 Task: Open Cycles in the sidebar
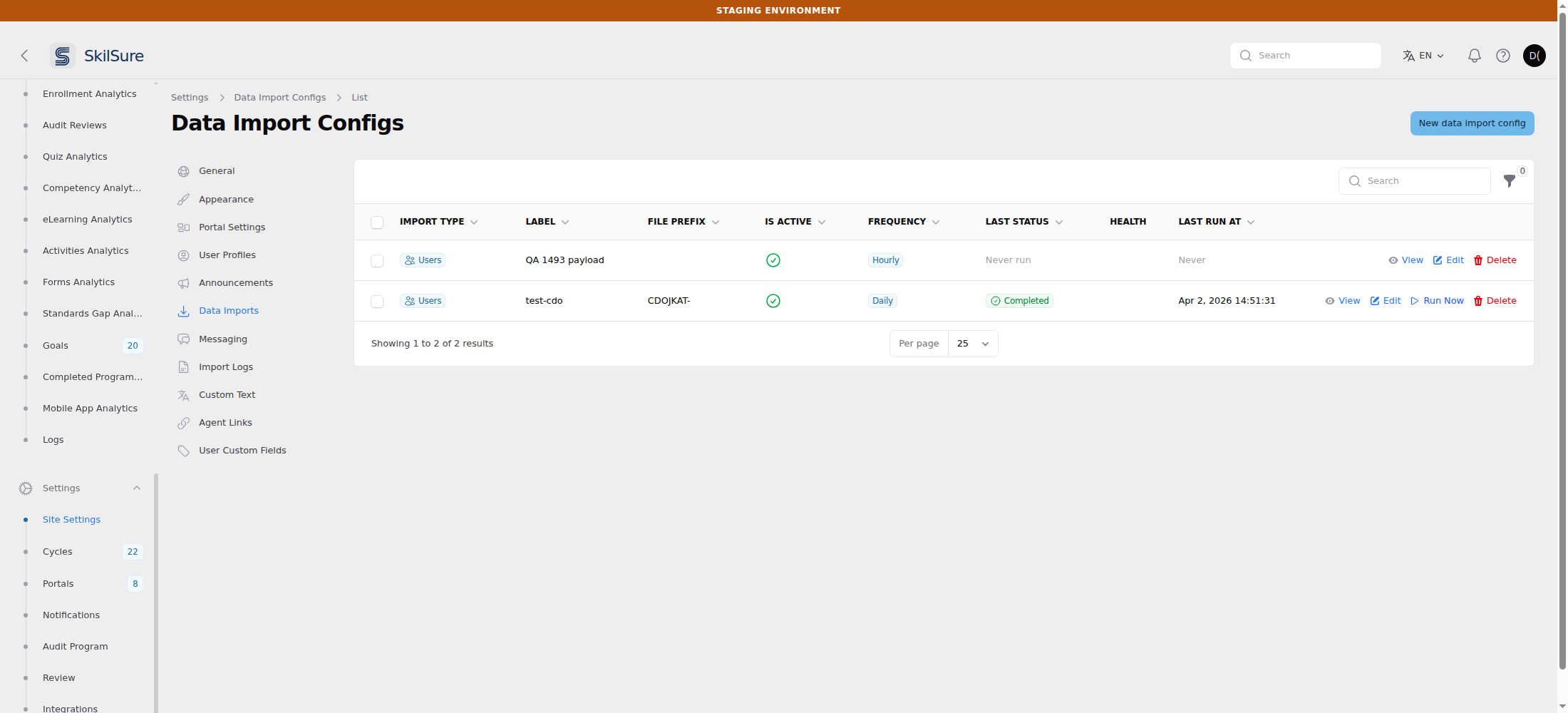pos(58,552)
